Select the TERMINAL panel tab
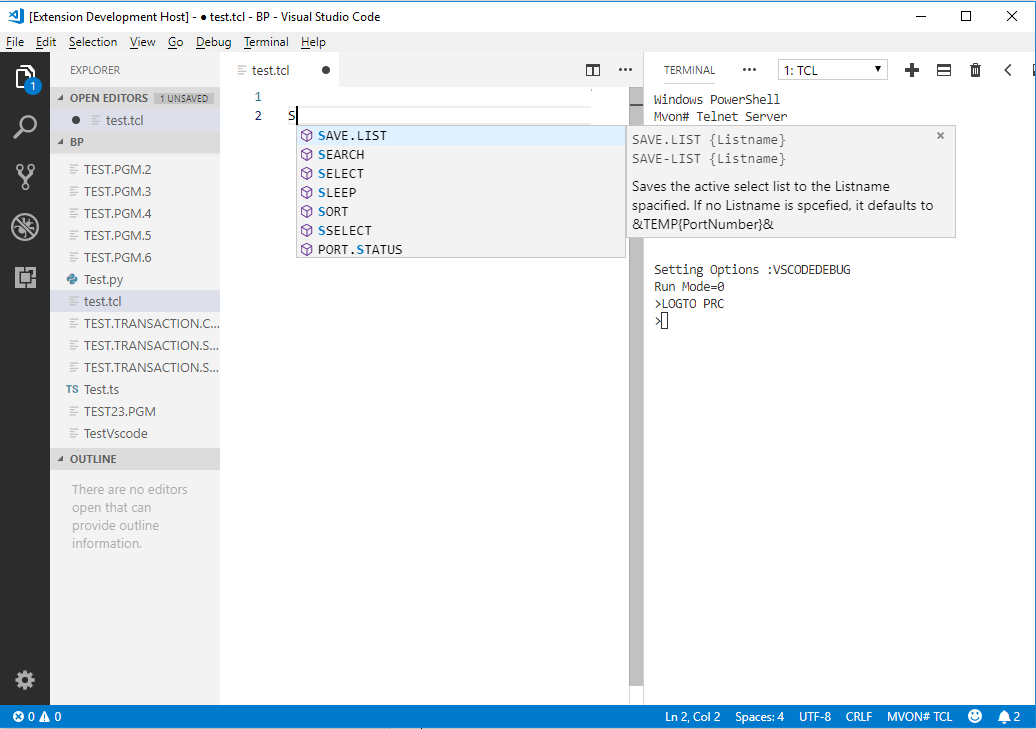1036x729 pixels. 689,70
